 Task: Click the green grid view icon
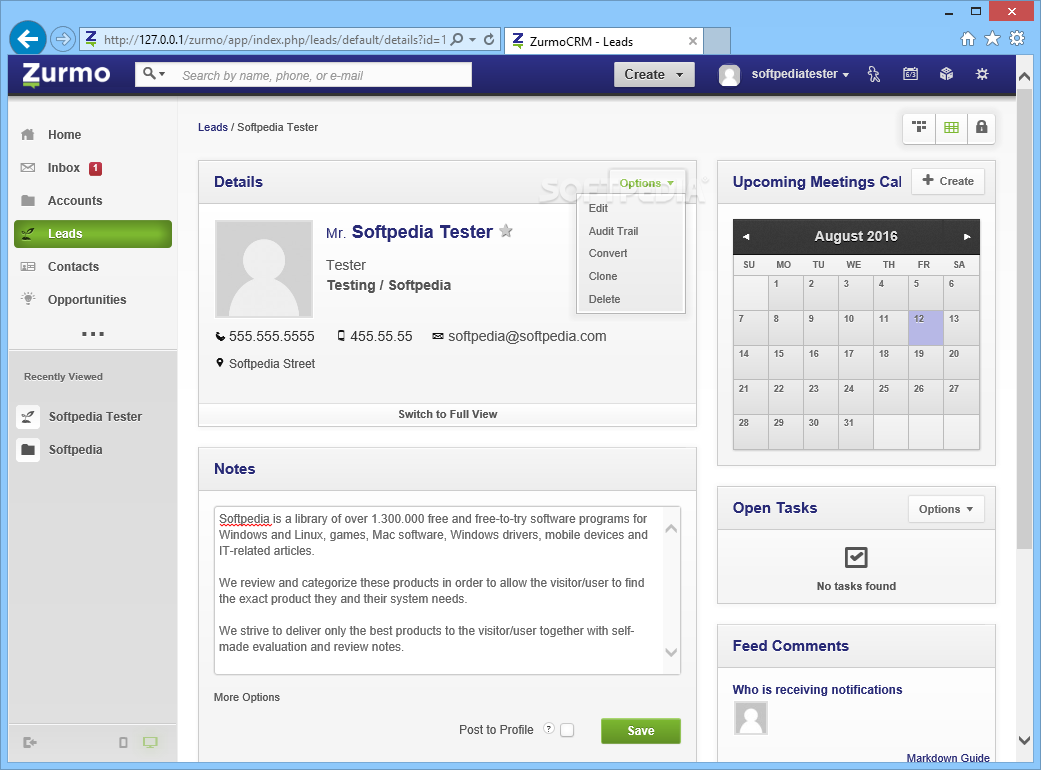pyautogui.click(x=951, y=127)
